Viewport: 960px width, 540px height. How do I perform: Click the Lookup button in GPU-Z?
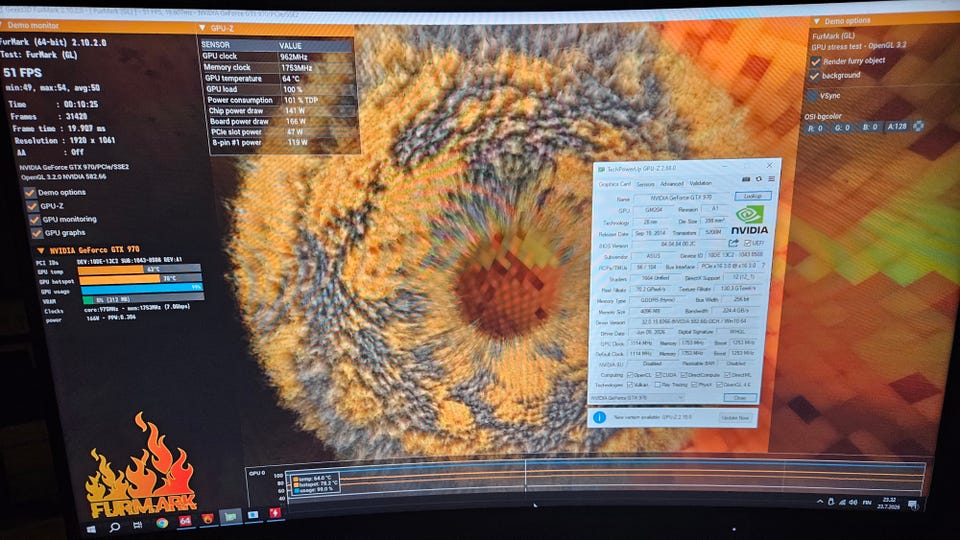point(752,196)
